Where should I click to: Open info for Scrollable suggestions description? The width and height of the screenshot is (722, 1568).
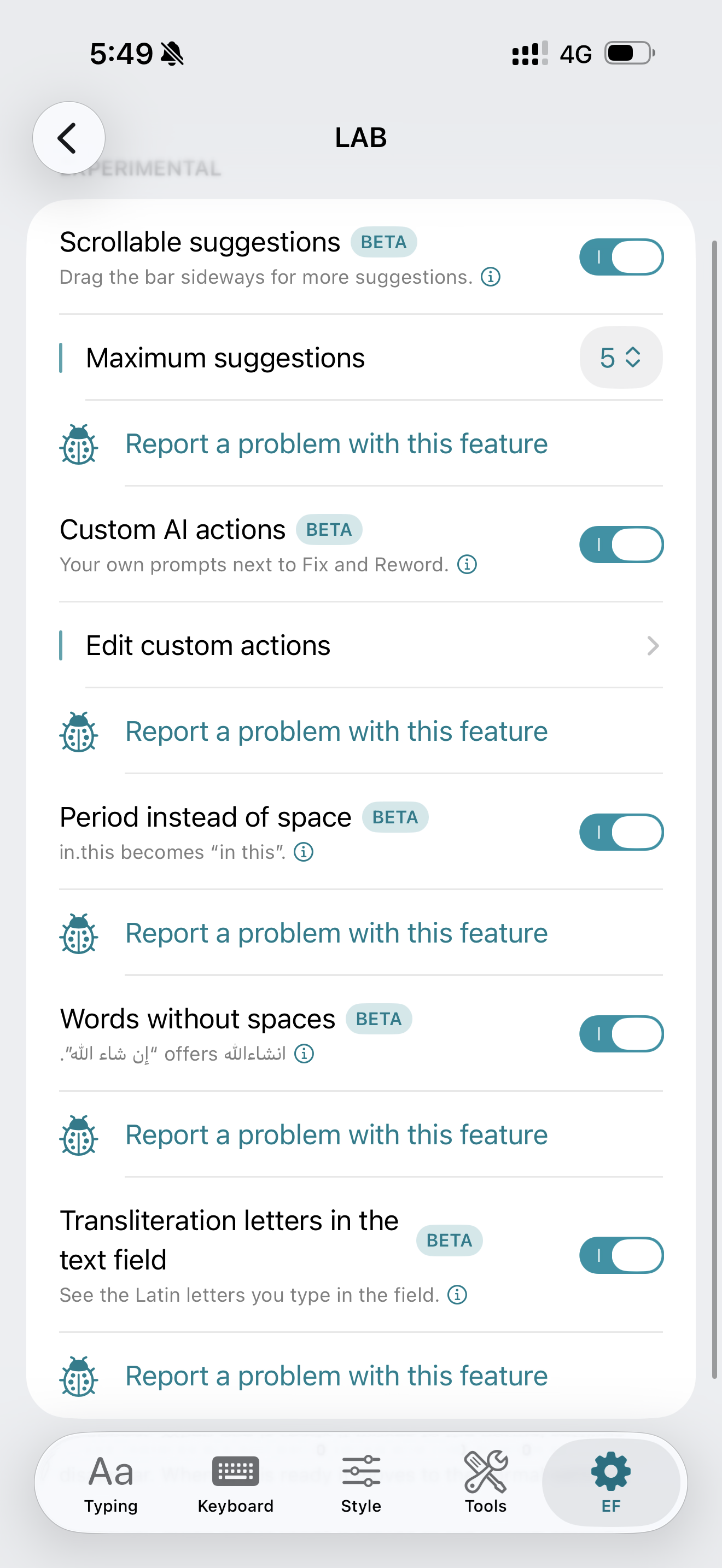pos(491,277)
